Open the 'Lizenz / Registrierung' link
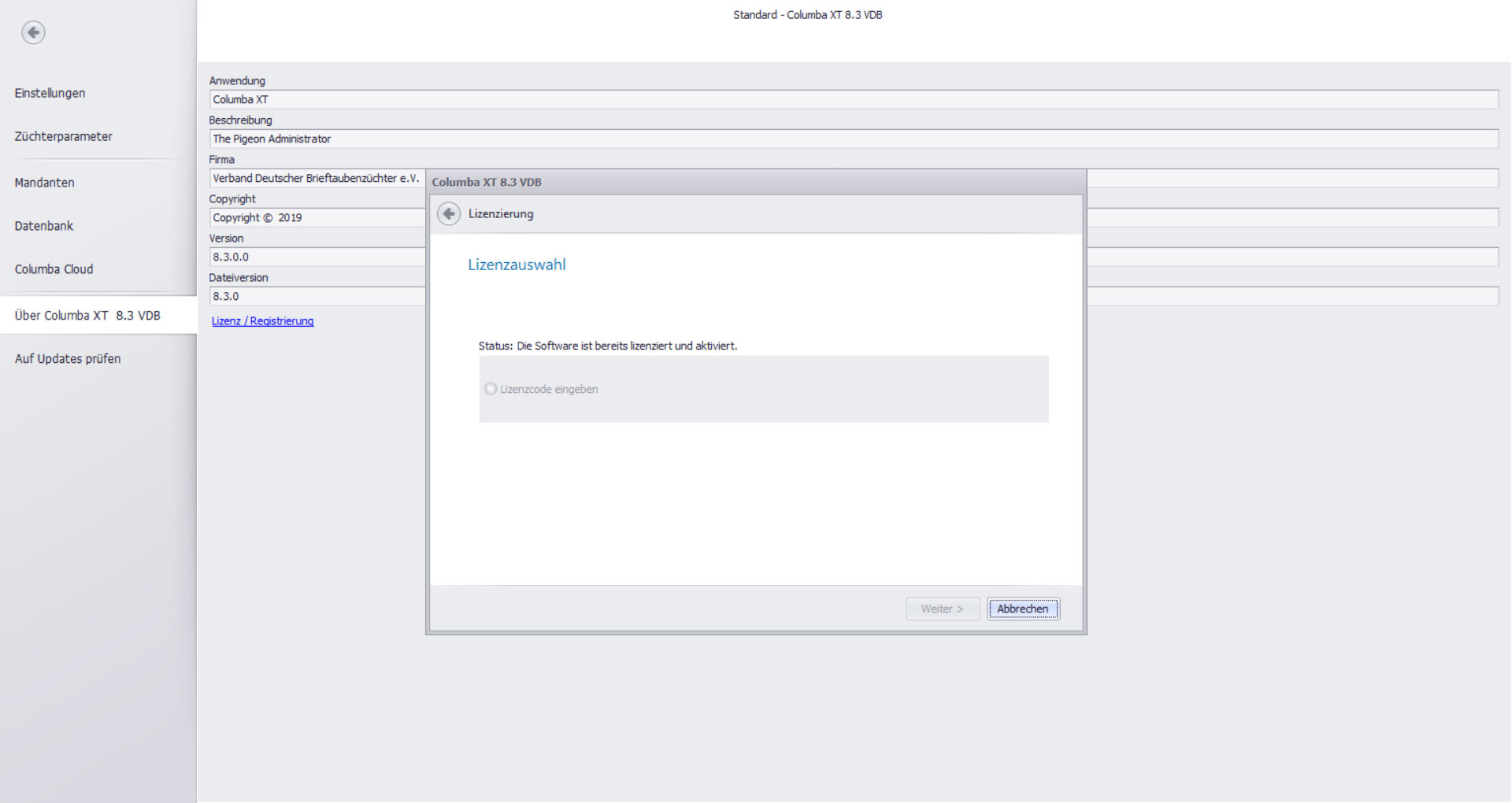Screen dimensions: 1512x803 coord(262,321)
